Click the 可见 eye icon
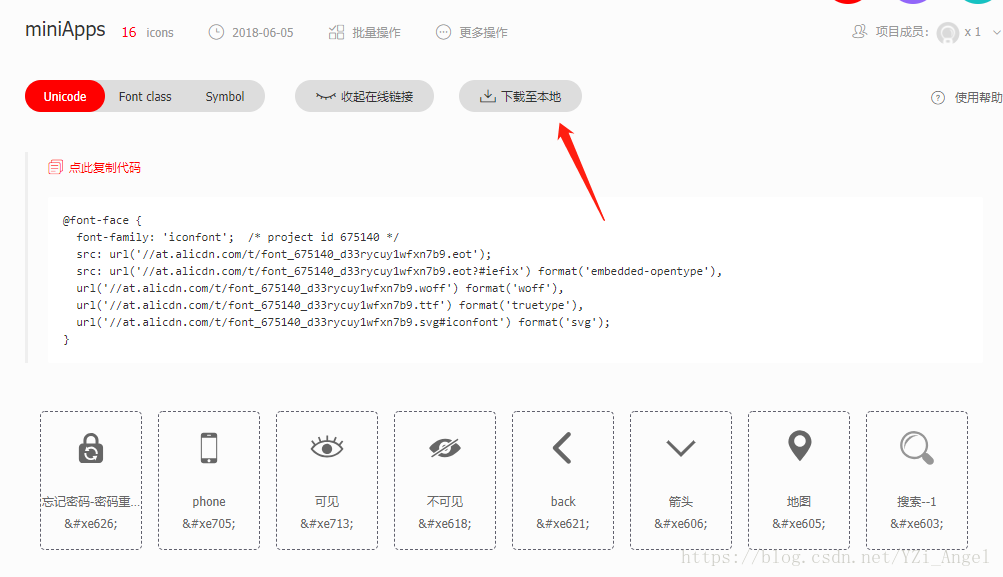This screenshot has height=577, width=1003. coord(327,447)
